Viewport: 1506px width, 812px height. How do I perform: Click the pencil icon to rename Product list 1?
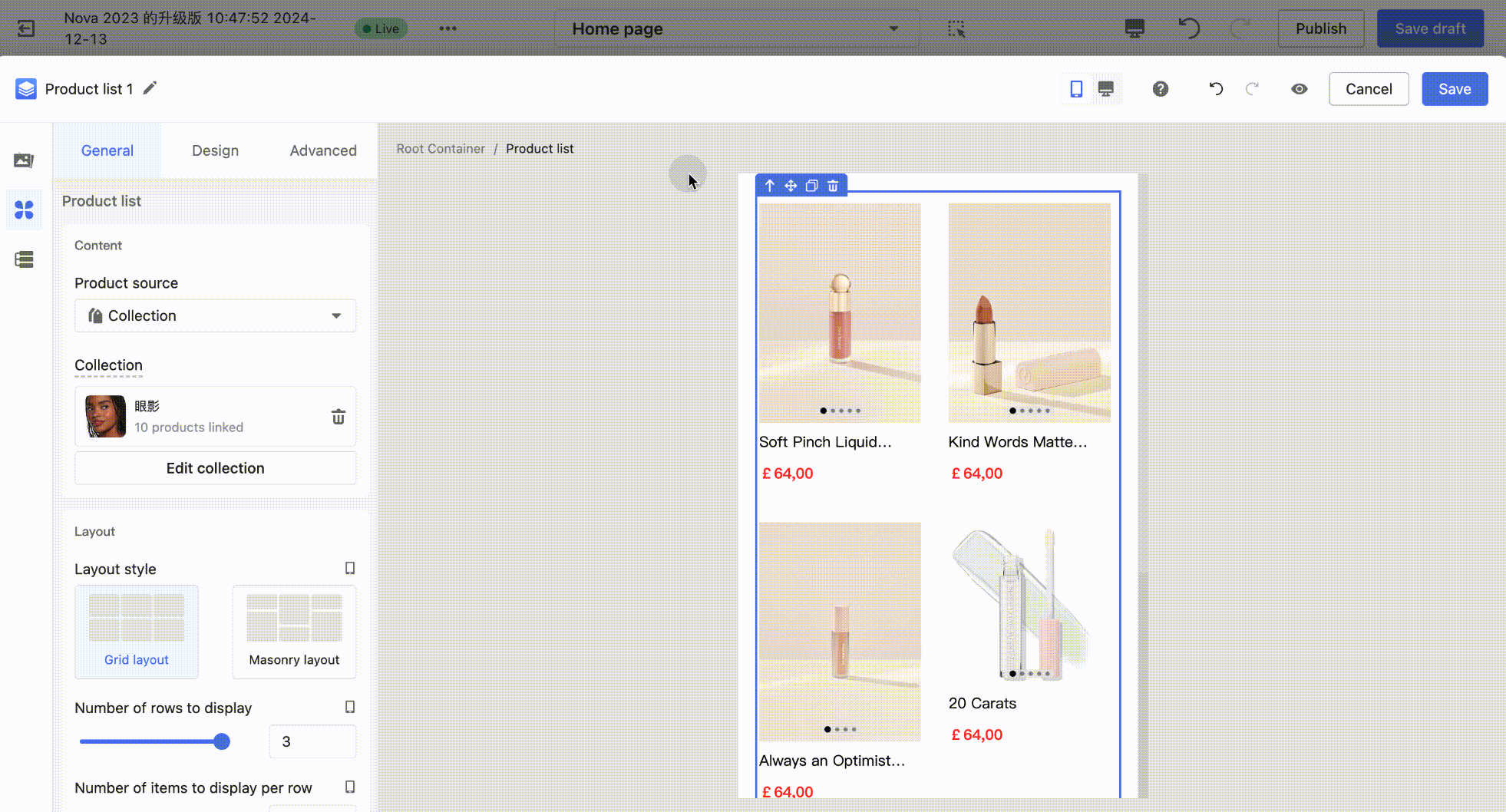(150, 88)
